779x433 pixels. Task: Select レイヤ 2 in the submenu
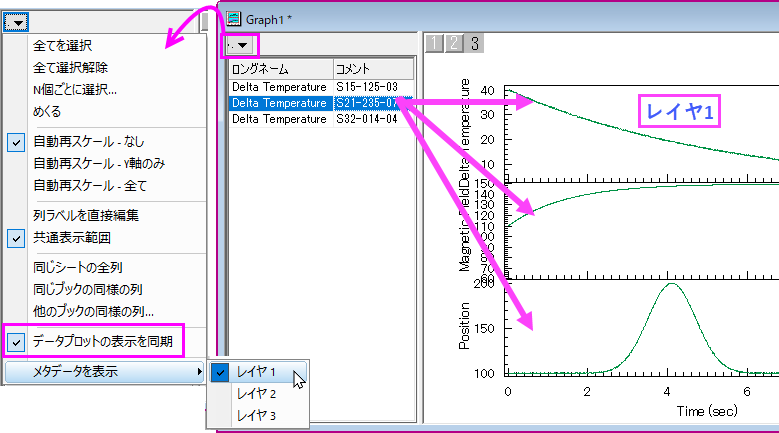[258, 394]
